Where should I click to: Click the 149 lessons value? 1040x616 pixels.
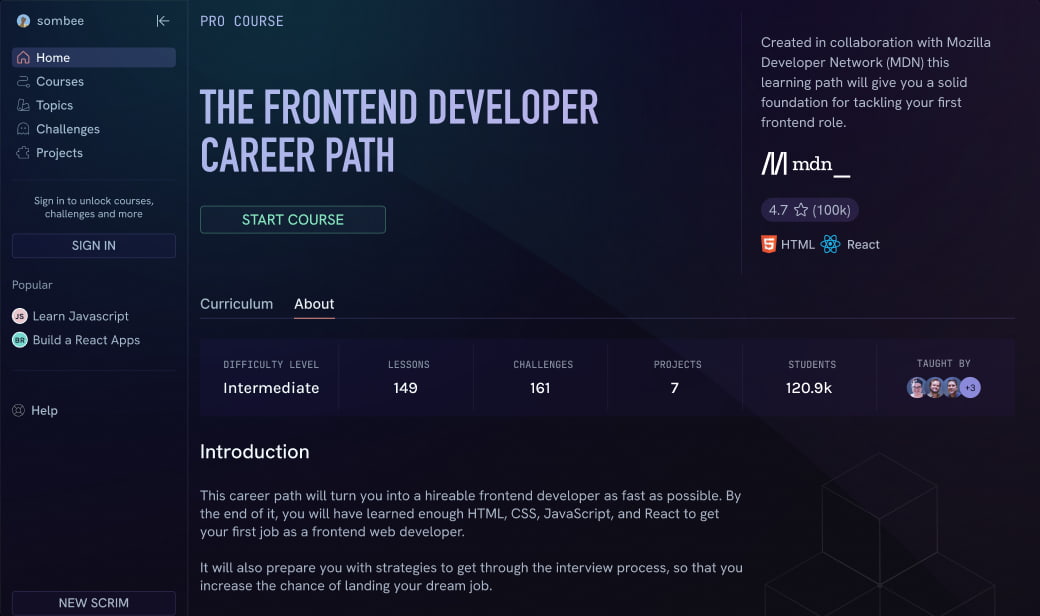tap(405, 388)
